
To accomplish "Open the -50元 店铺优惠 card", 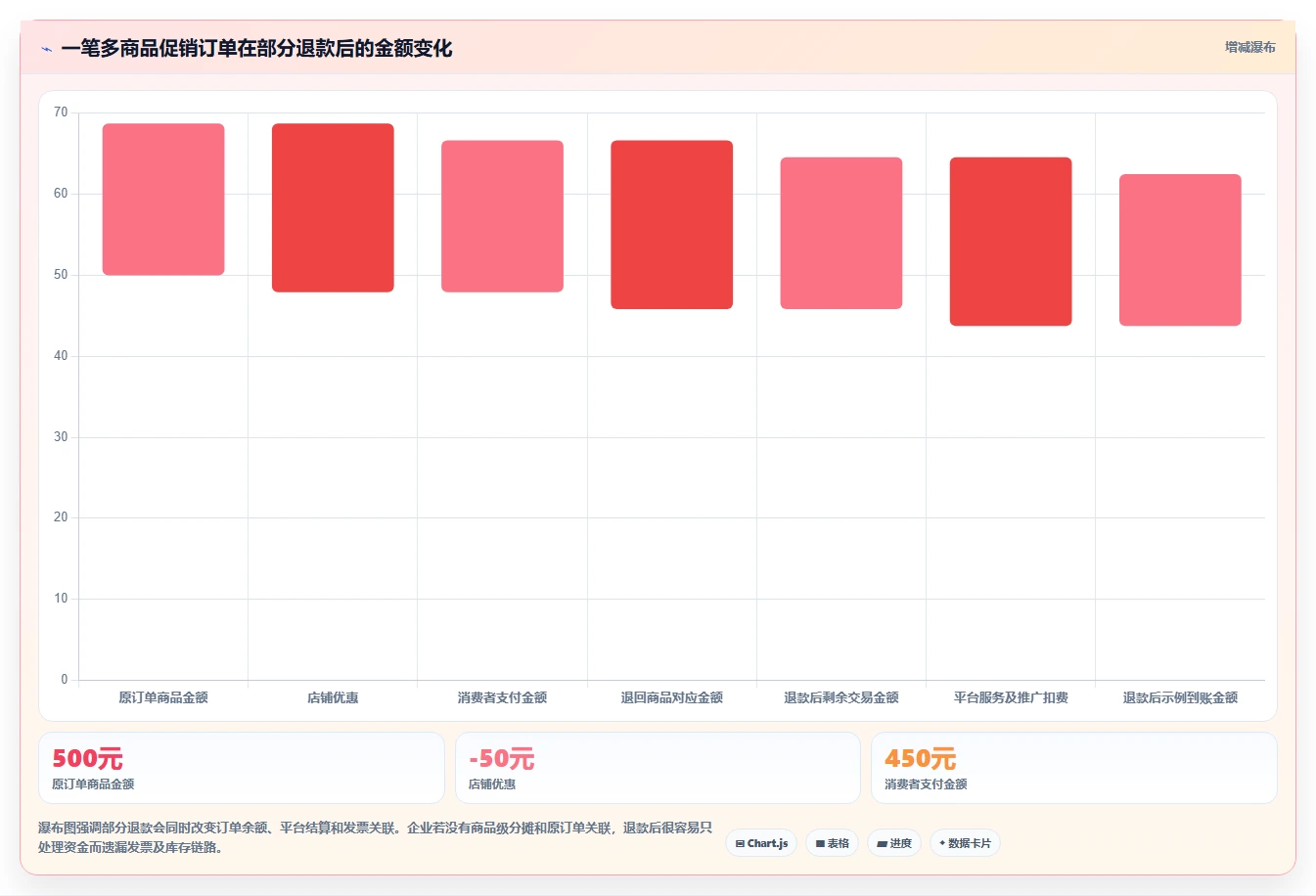I will coord(658,768).
